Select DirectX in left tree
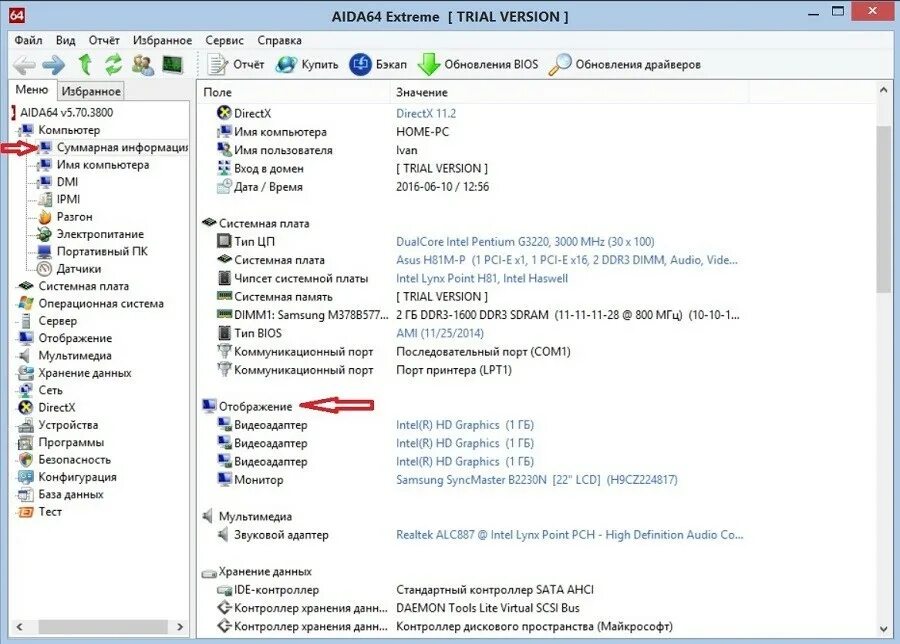The width and height of the screenshot is (900, 644). coord(57,408)
